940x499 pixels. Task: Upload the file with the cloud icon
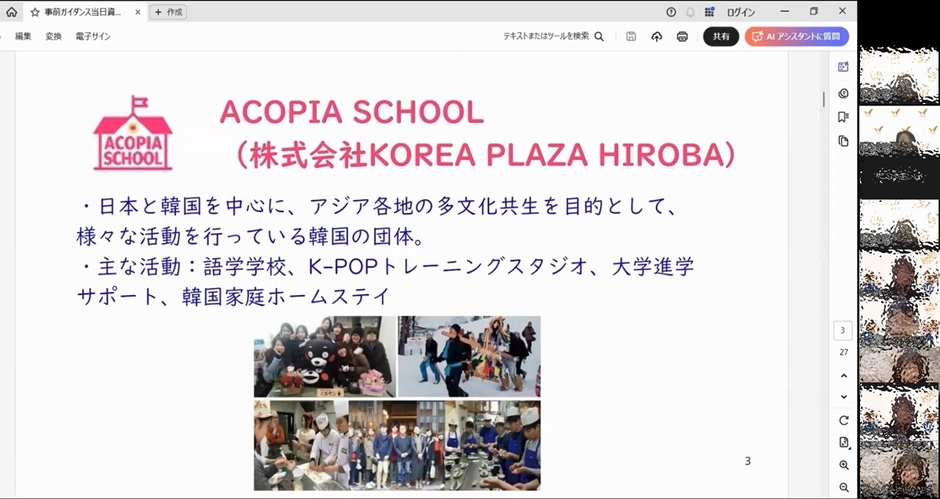[x=656, y=37]
